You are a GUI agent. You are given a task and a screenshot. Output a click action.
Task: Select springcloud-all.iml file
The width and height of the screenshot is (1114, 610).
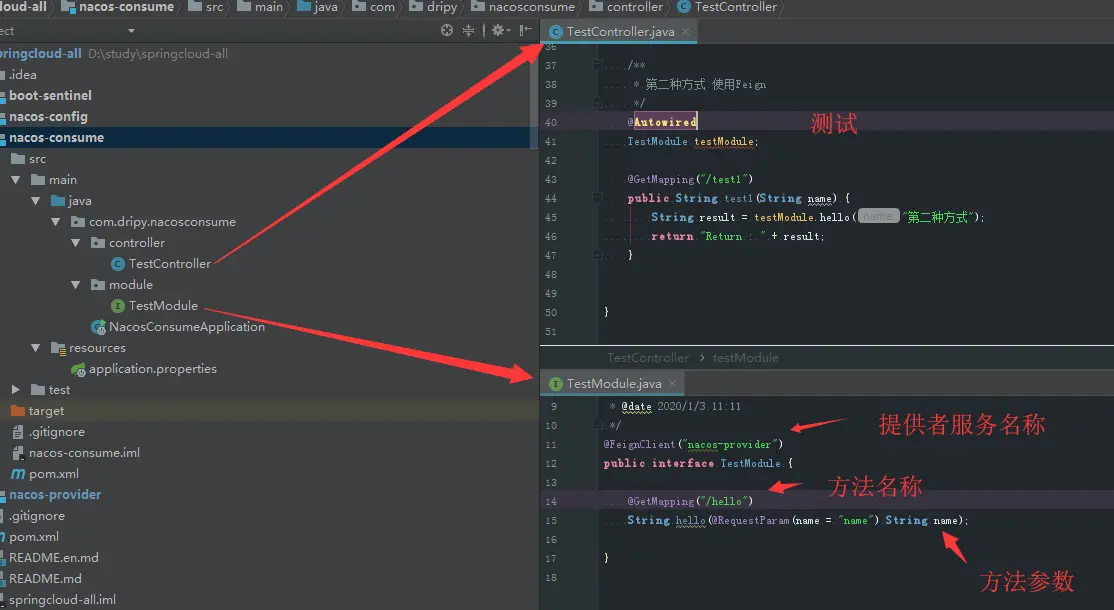pyautogui.click(x=58, y=599)
